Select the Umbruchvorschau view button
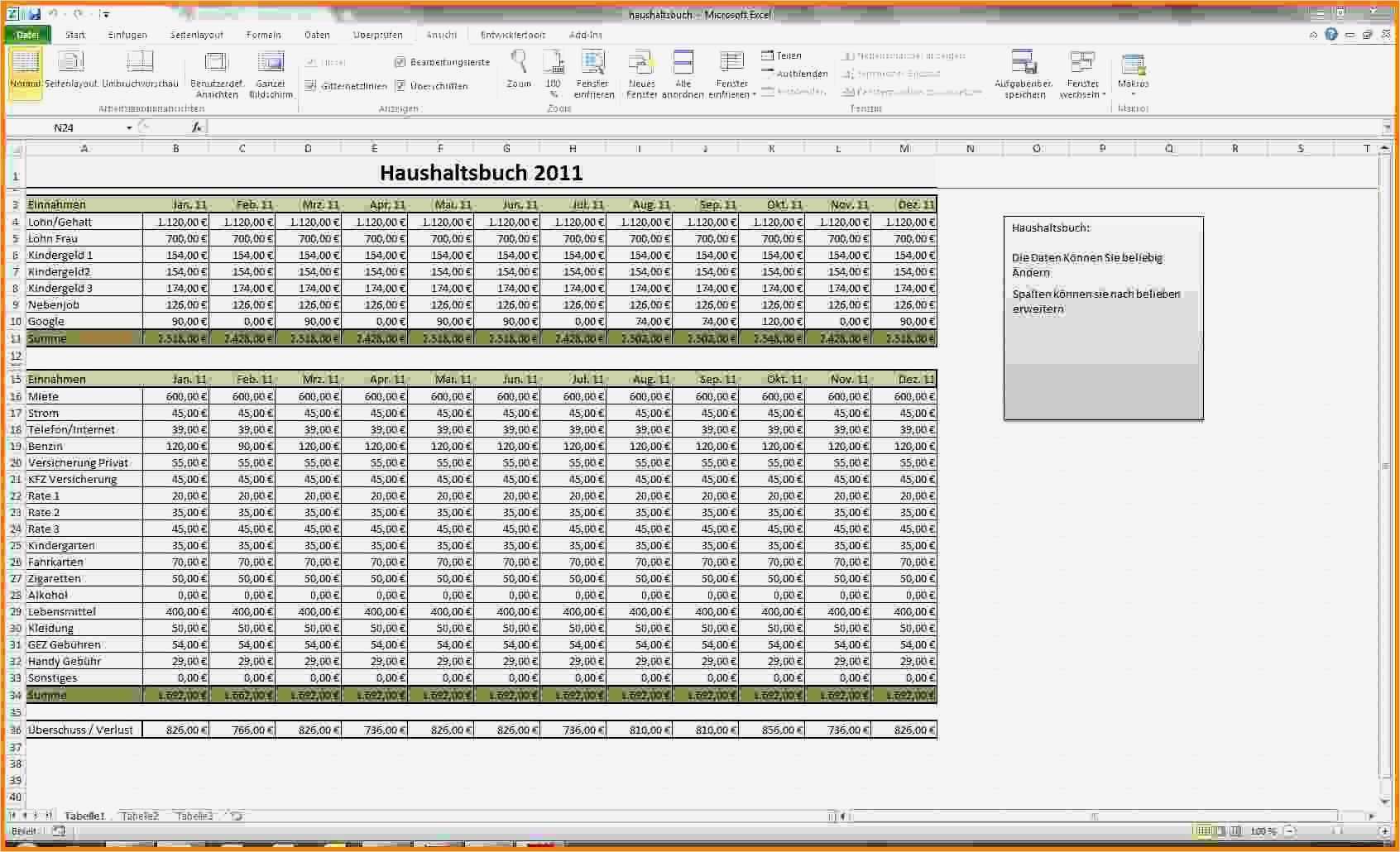The width and height of the screenshot is (1400, 852). tap(140, 69)
